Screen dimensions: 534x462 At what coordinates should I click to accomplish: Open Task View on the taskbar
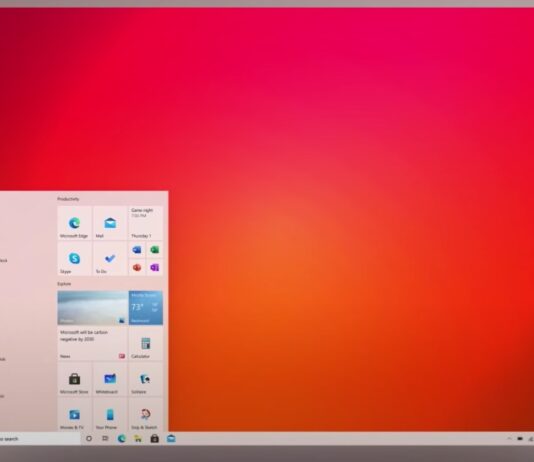[x=105, y=439]
